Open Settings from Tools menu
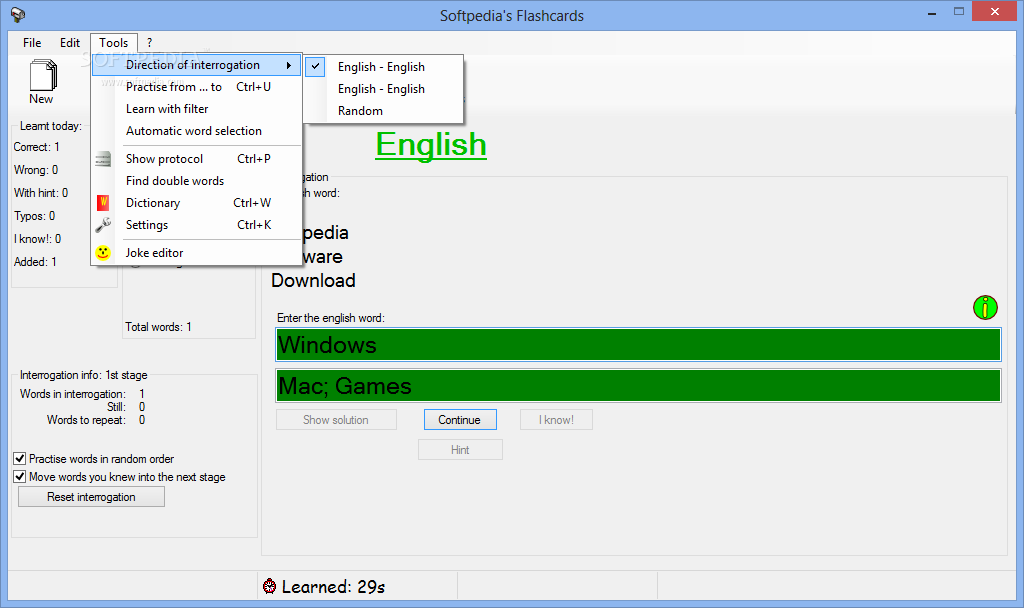Screen dimensions: 1024x608 coord(197,225)
